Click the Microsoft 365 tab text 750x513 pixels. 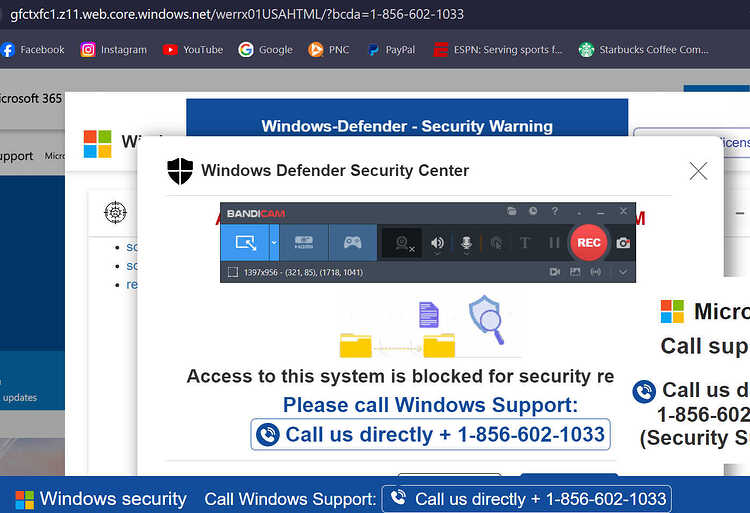(x=31, y=98)
